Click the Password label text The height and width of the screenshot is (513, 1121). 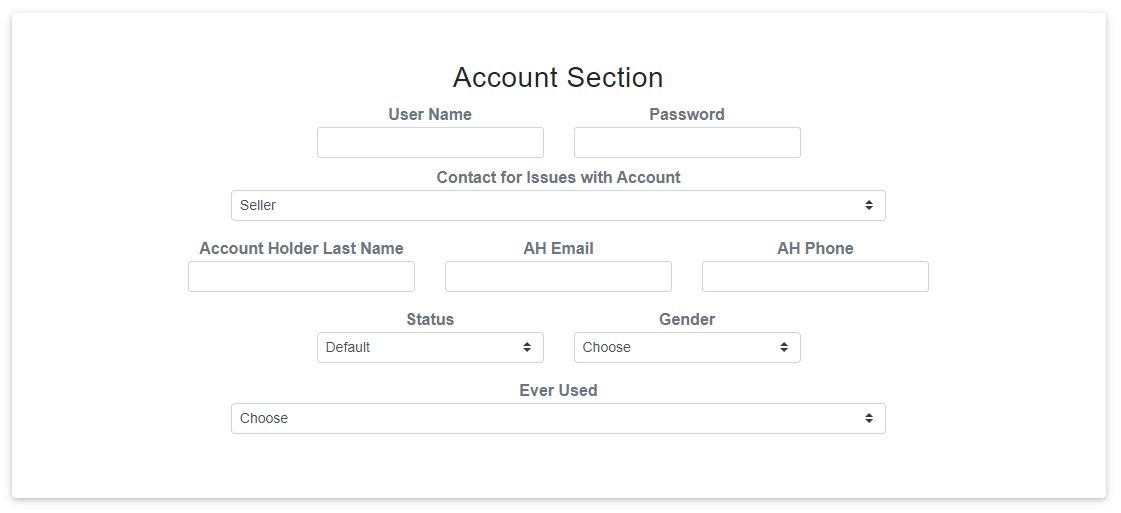coord(687,114)
